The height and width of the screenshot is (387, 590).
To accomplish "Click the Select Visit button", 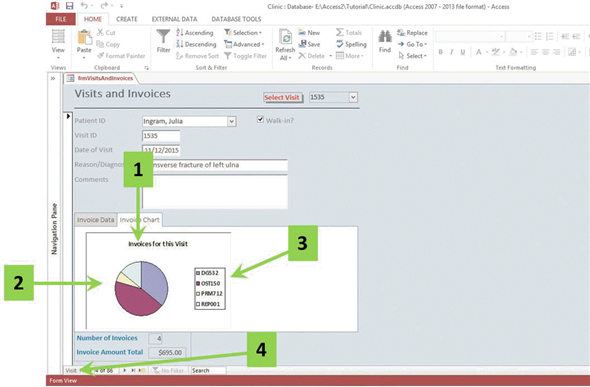I will (x=282, y=97).
